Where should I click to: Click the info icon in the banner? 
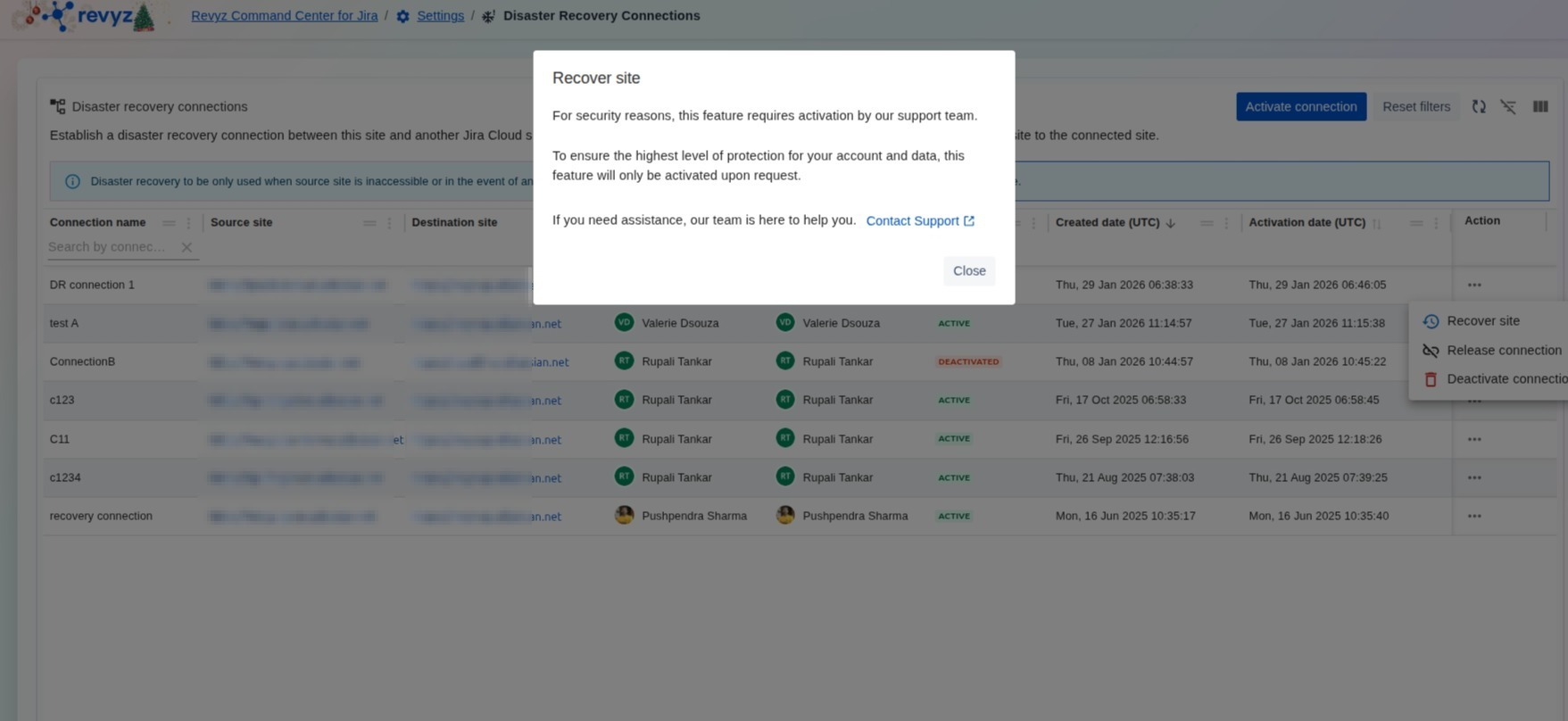pyautogui.click(x=72, y=181)
